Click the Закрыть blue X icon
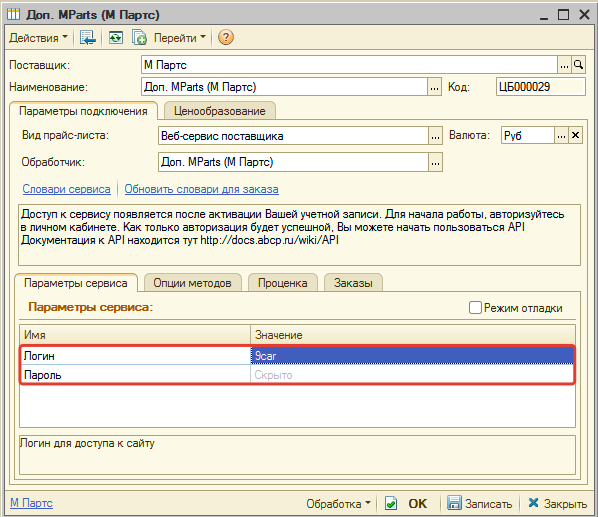Viewport: 598px width, 517px height. point(533,503)
